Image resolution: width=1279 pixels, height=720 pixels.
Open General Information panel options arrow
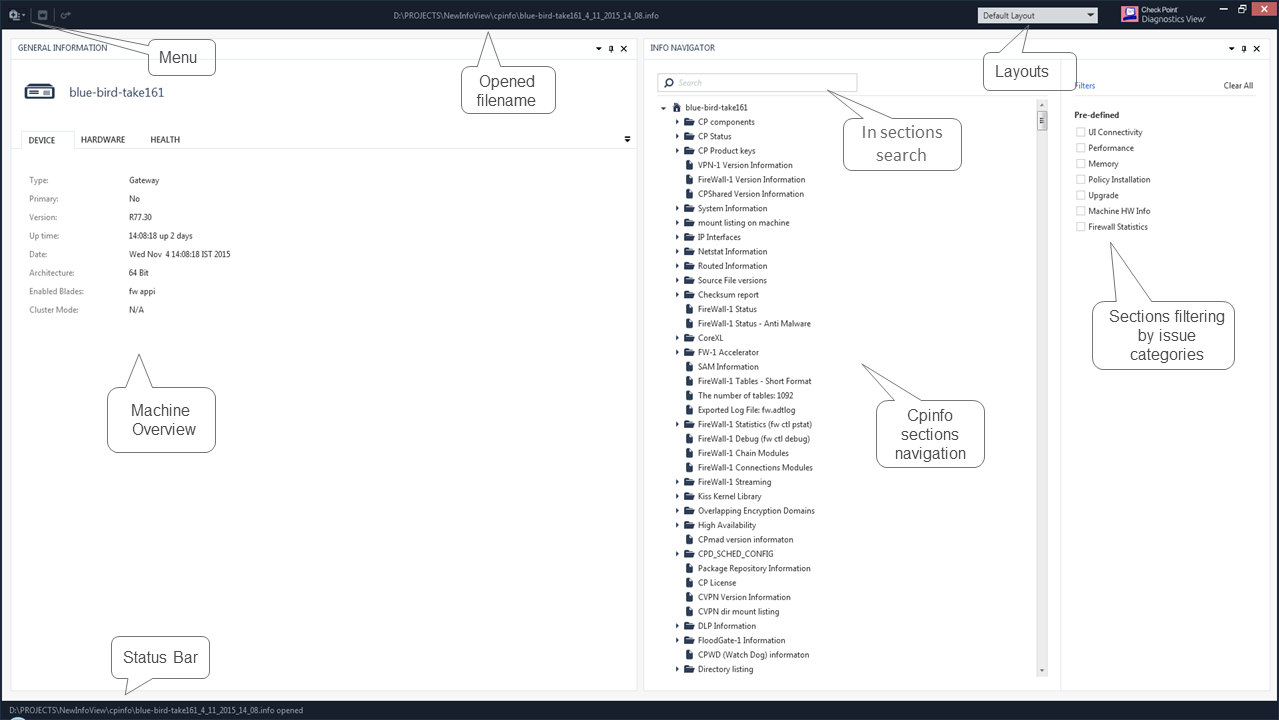point(599,48)
